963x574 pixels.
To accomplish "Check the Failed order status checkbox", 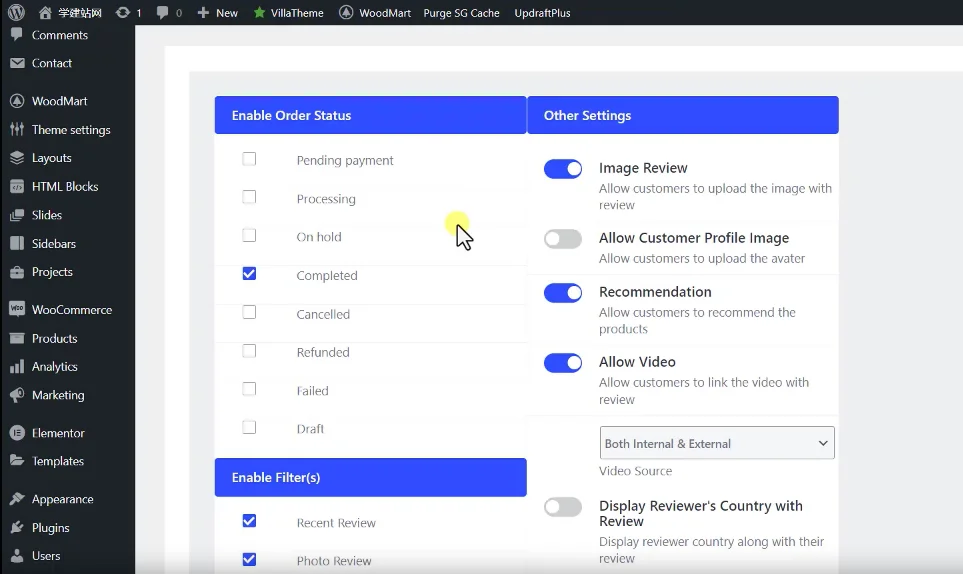I will coord(249,389).
